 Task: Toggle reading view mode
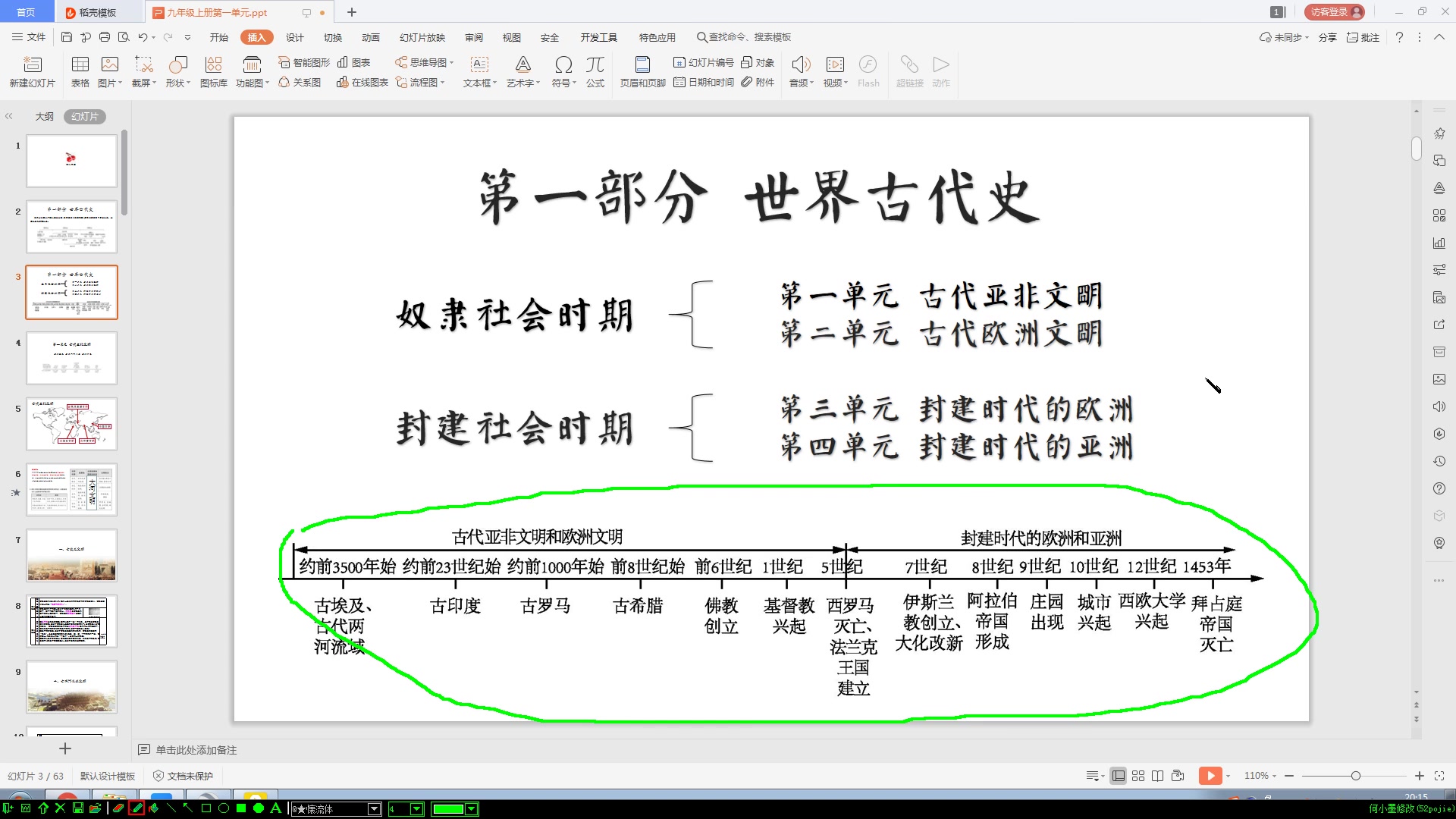point(1158,776)
